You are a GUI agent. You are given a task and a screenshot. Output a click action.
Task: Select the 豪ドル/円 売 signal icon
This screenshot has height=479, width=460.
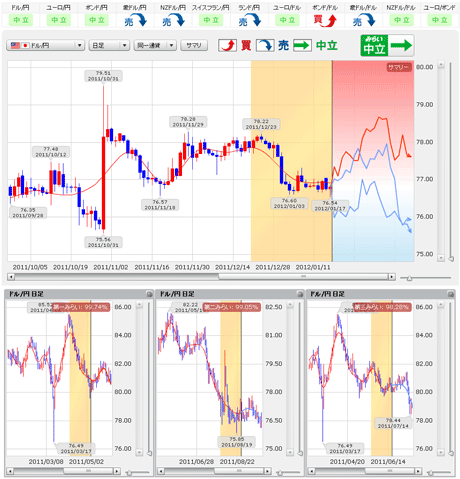[135, 20]
